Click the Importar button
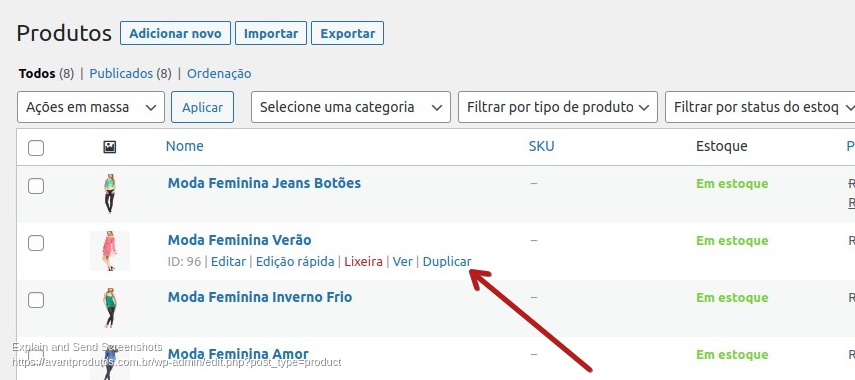 click(x=271, y=33)
